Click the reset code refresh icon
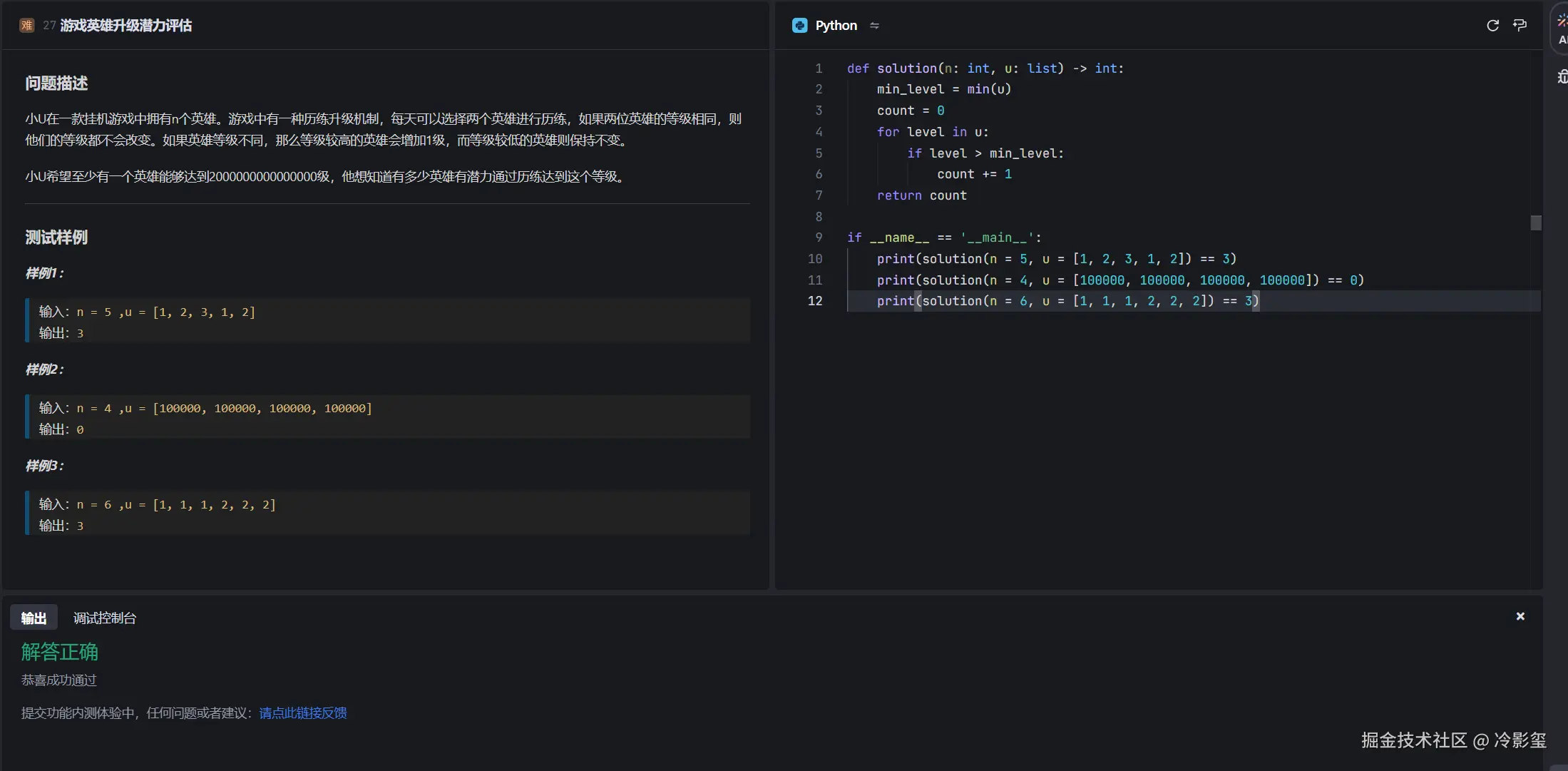The height and width of the screenshot is (771, 1568). coord(1492,26)
